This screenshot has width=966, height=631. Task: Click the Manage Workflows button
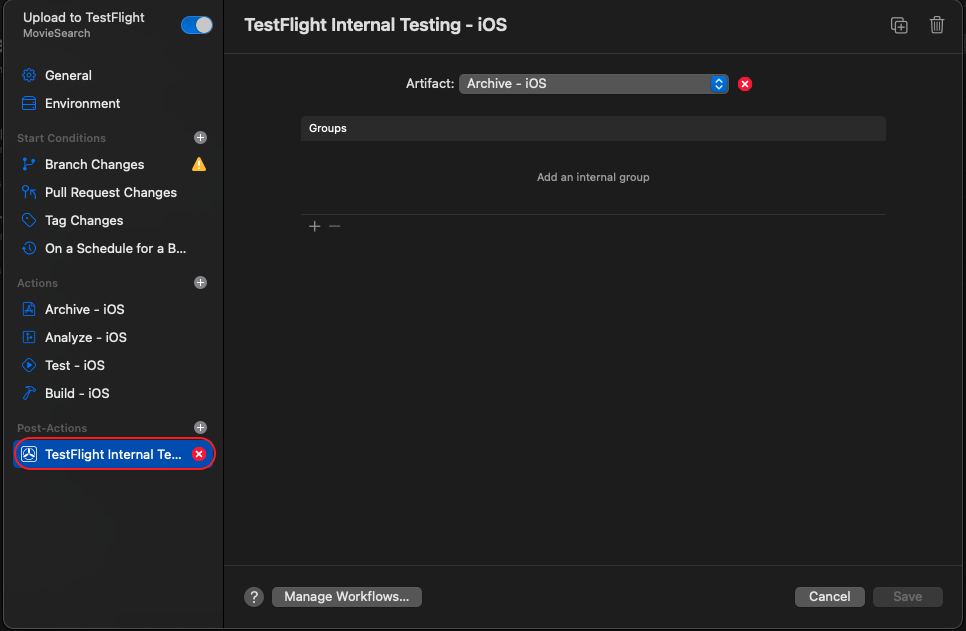(347, 596)
